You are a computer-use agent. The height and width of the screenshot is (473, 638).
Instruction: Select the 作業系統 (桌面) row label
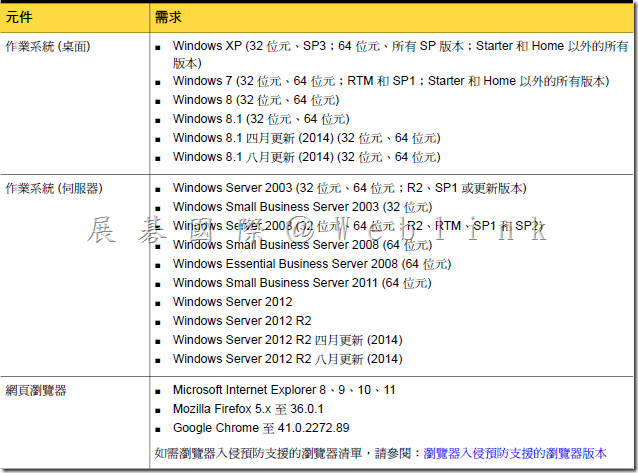[x=49, y=46]
